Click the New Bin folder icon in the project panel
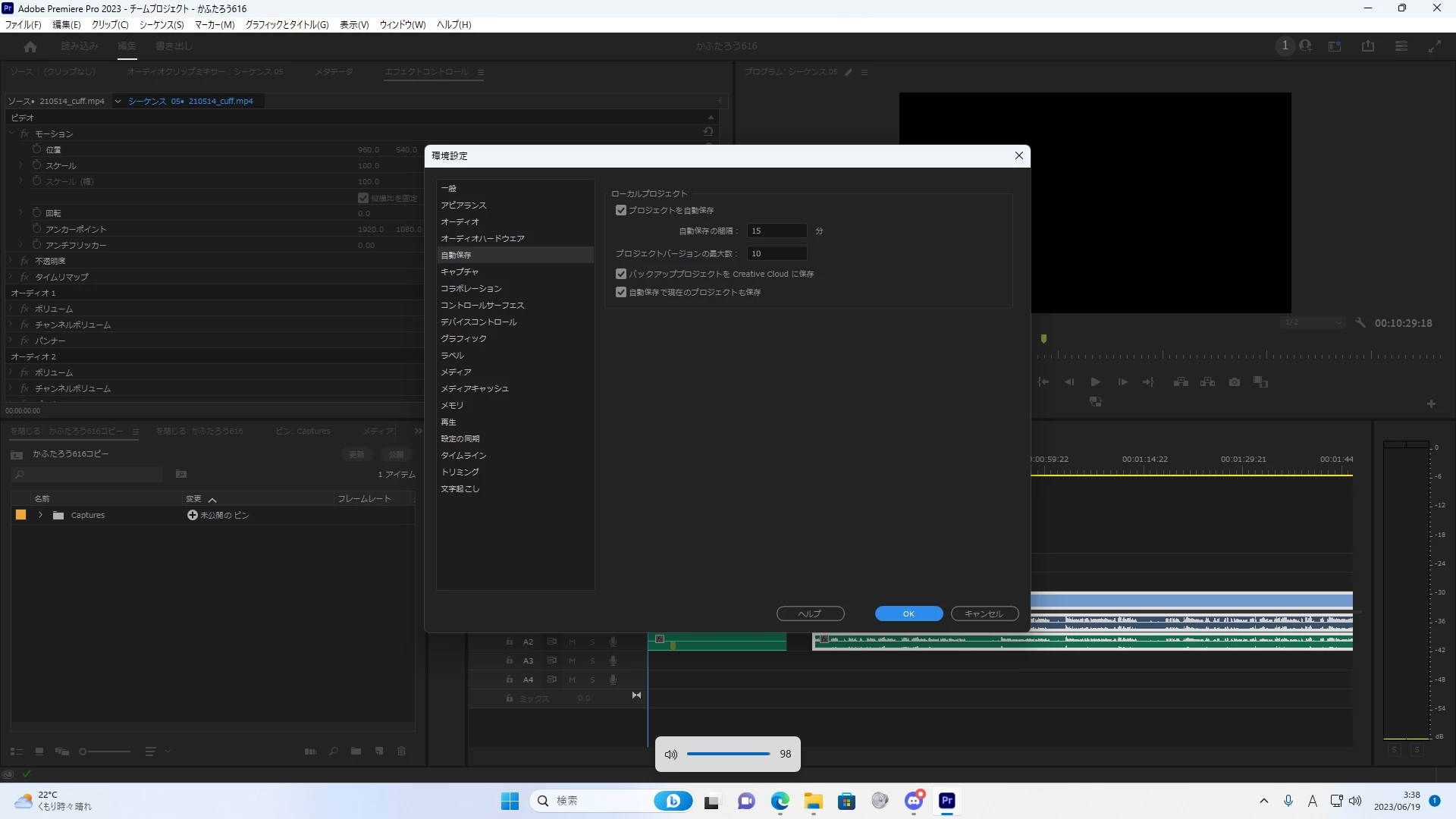 356,752
